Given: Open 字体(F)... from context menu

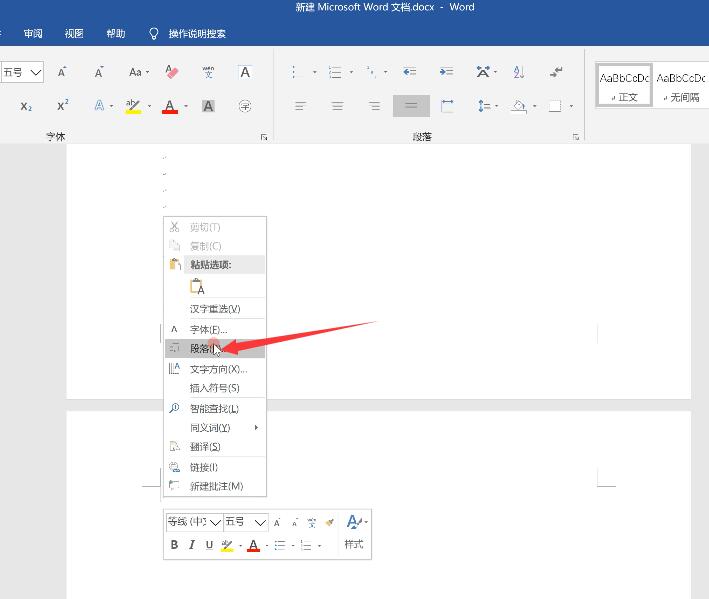Looking at the screenshot, I should 215,330.
